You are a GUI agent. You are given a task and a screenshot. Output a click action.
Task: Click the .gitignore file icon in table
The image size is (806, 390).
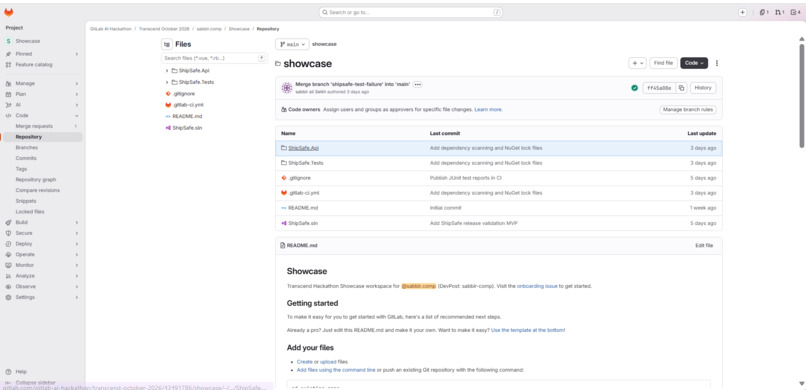point(284,178)
